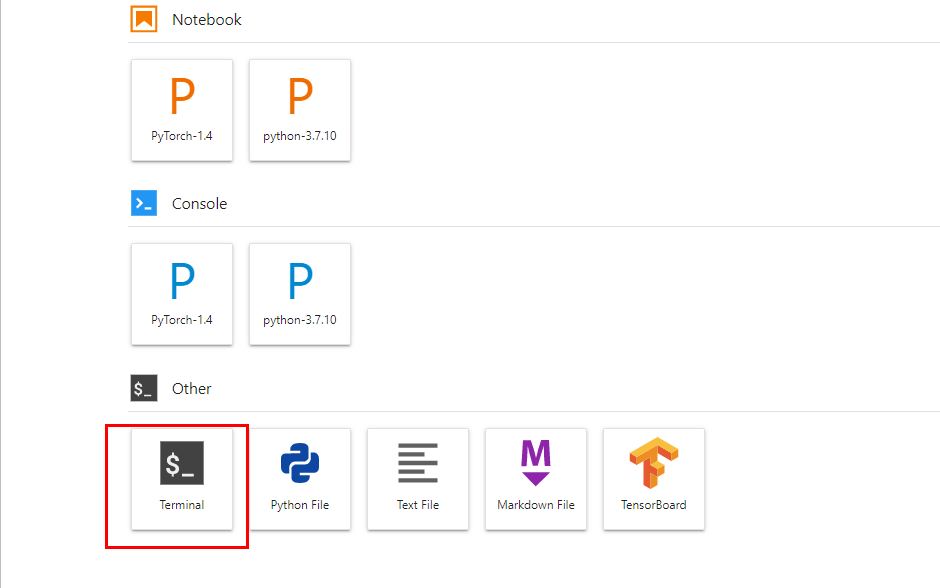Click the Other section heading text
940x588 pixels.
pos(192,389)
